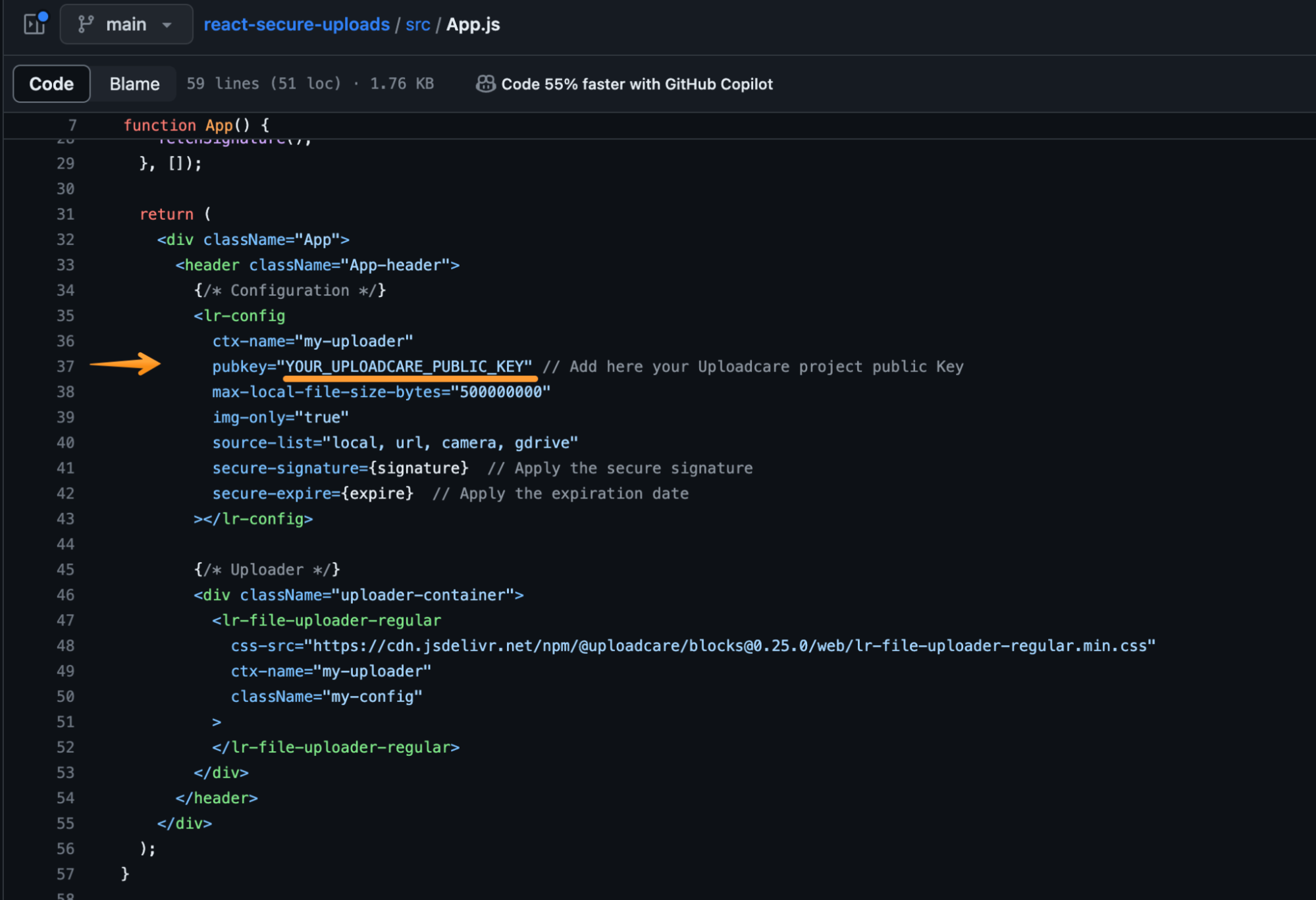Click line number 7 in sticky header

[72, 125]
